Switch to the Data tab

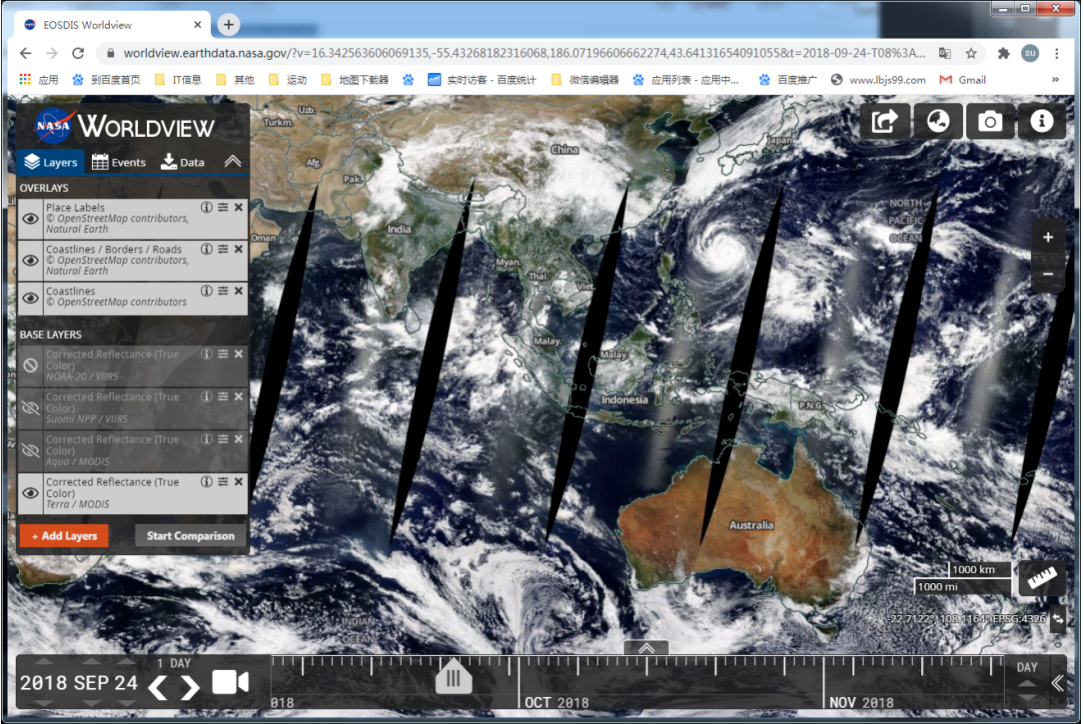tap(182, 162)
